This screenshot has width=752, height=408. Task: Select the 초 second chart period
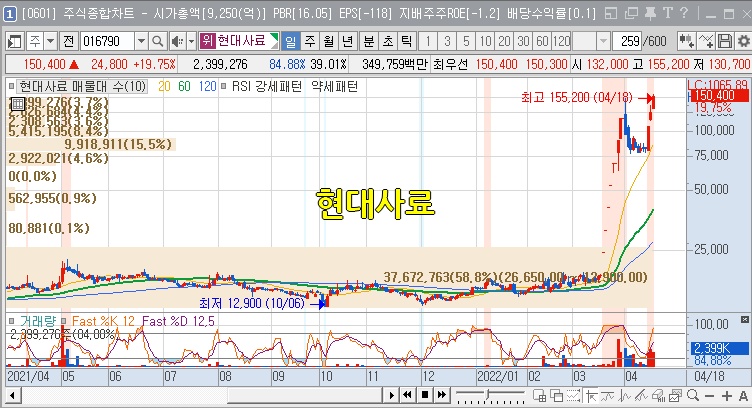pyautogui.click(x=388, y=41)
